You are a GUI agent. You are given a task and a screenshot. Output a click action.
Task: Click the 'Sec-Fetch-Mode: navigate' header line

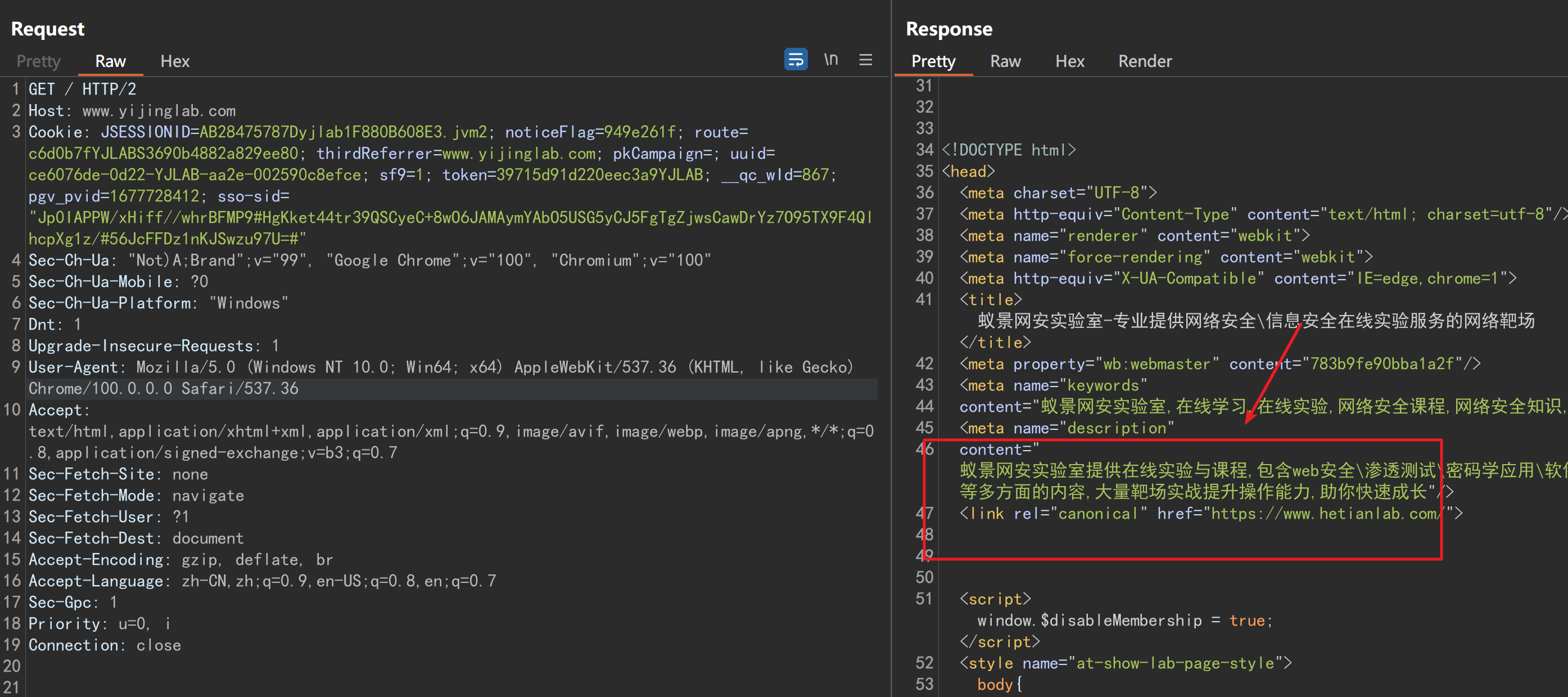coord(135,496)
